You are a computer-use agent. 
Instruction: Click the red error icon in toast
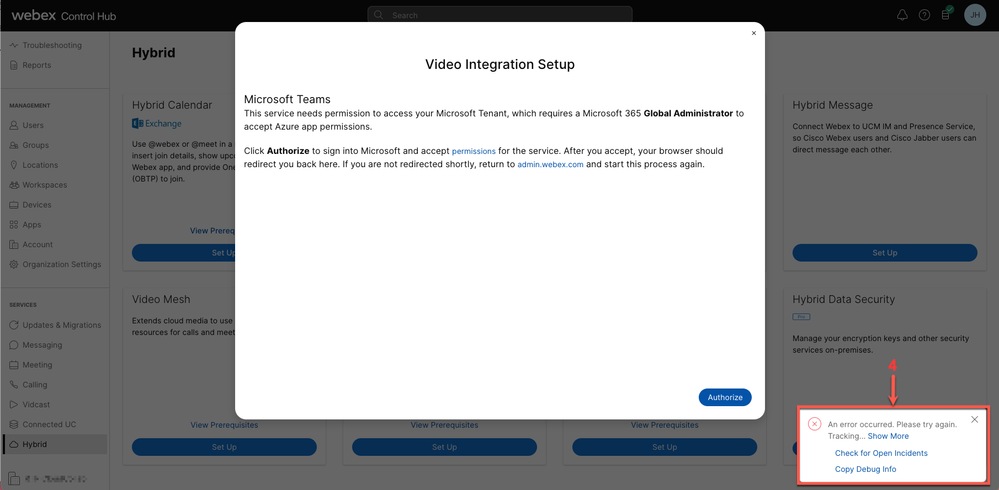[x=814, y=424]
